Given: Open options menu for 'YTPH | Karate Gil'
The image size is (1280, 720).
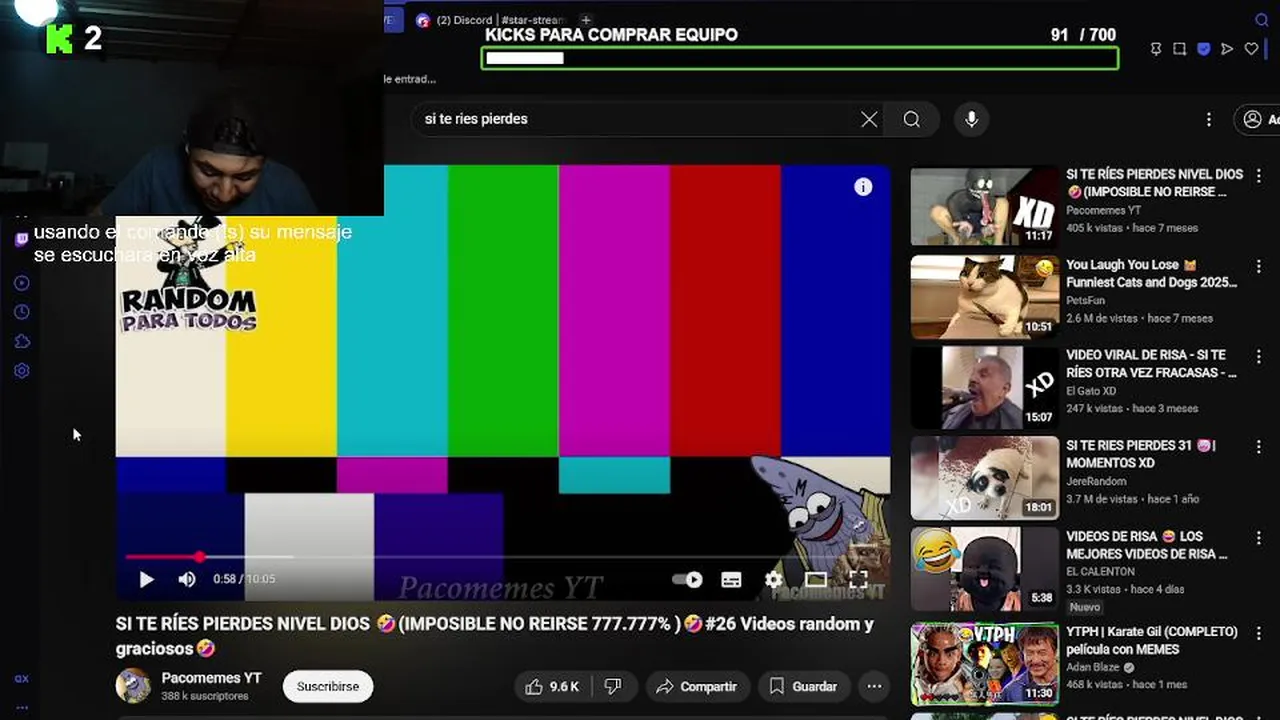Looking at the screenshot, I should [1259, 634].
